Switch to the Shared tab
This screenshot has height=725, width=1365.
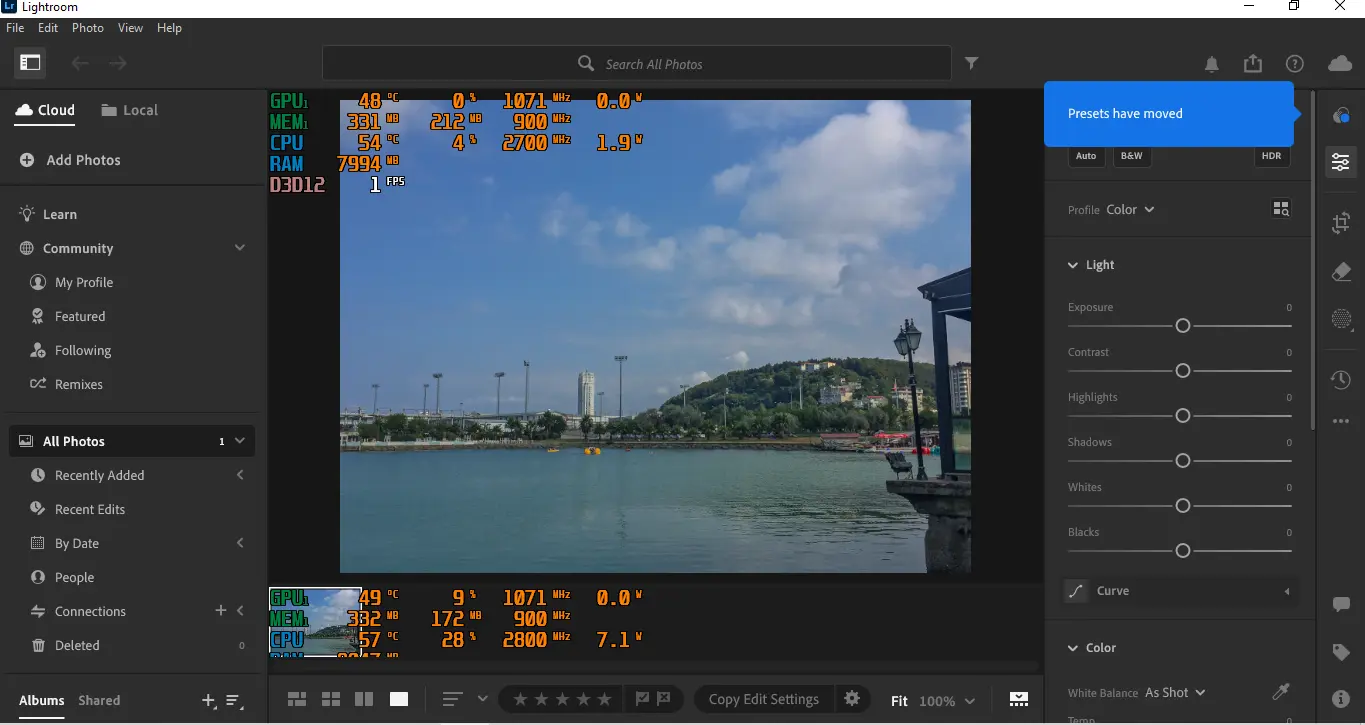99,701
